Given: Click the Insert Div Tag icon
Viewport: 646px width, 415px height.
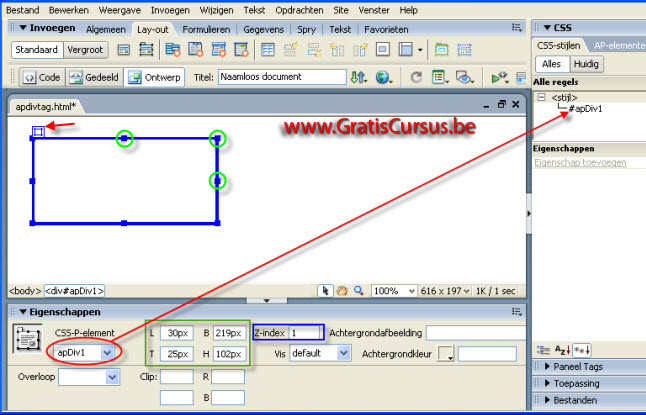Looking at the screenshot, I should [124, 50].
